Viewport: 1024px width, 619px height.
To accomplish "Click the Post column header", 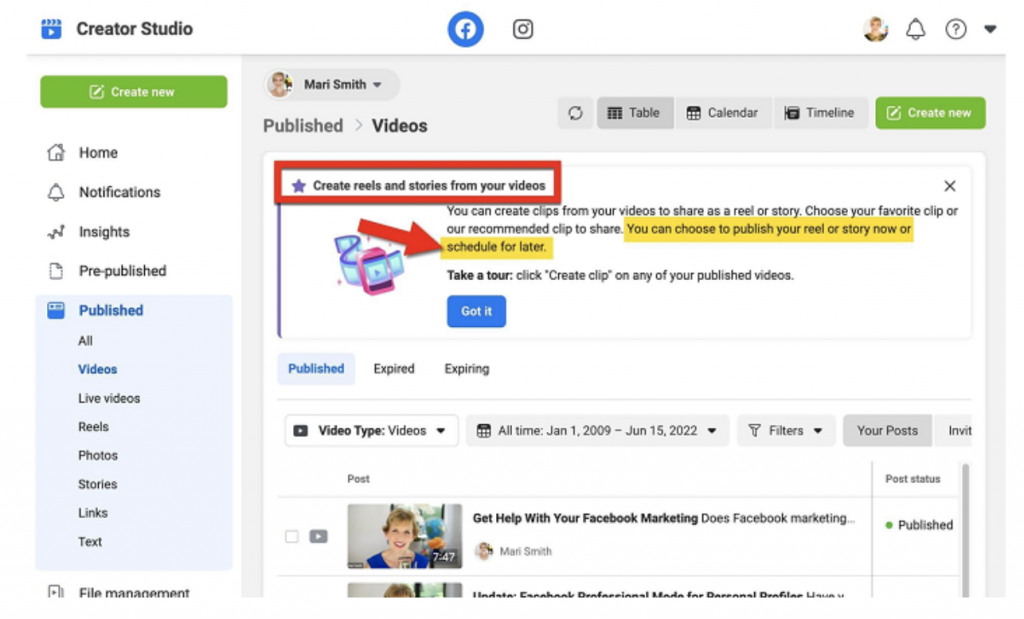I will coord(358,479).
